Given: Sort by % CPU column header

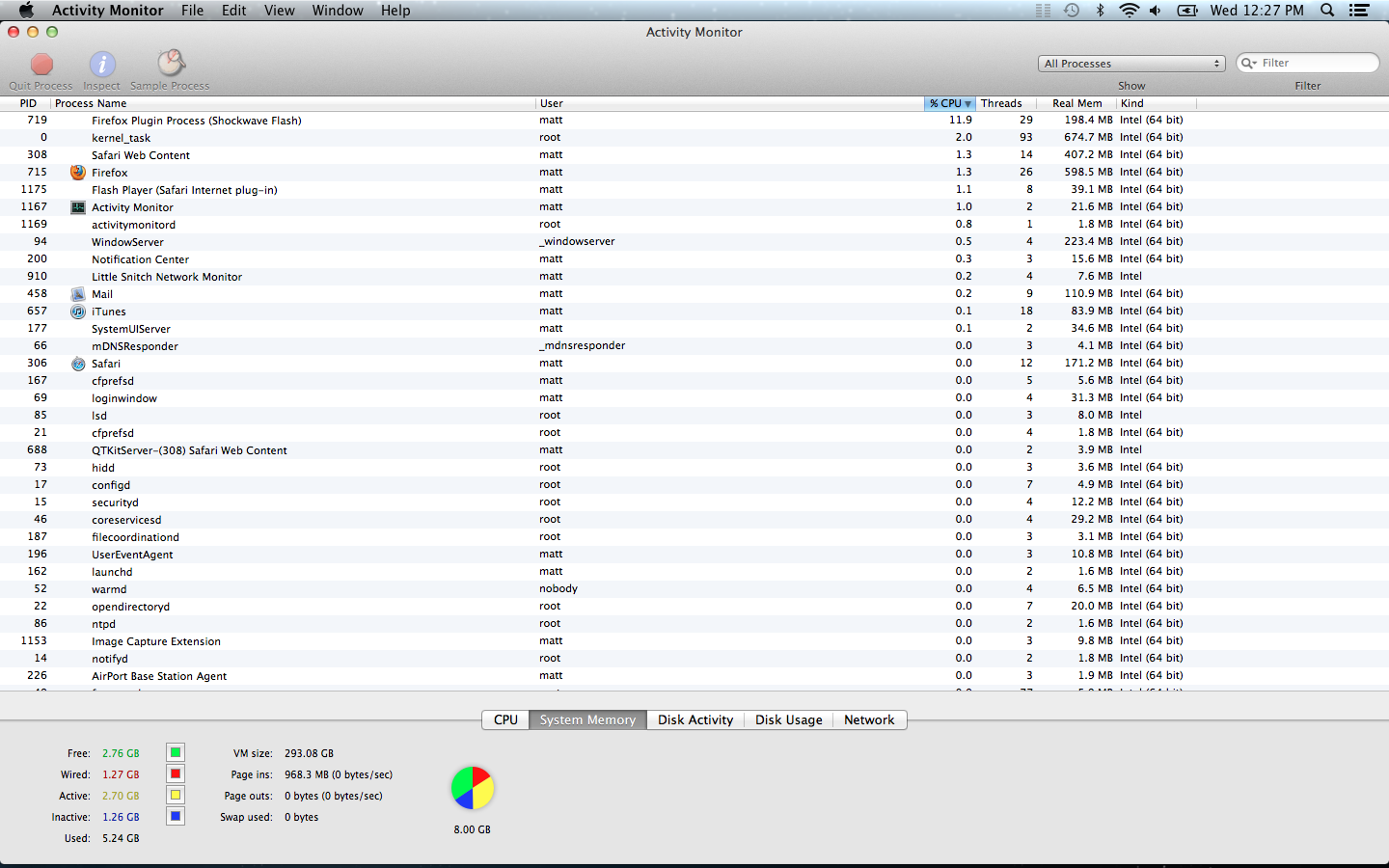Looking at the screenshot, I should (951, 103).
